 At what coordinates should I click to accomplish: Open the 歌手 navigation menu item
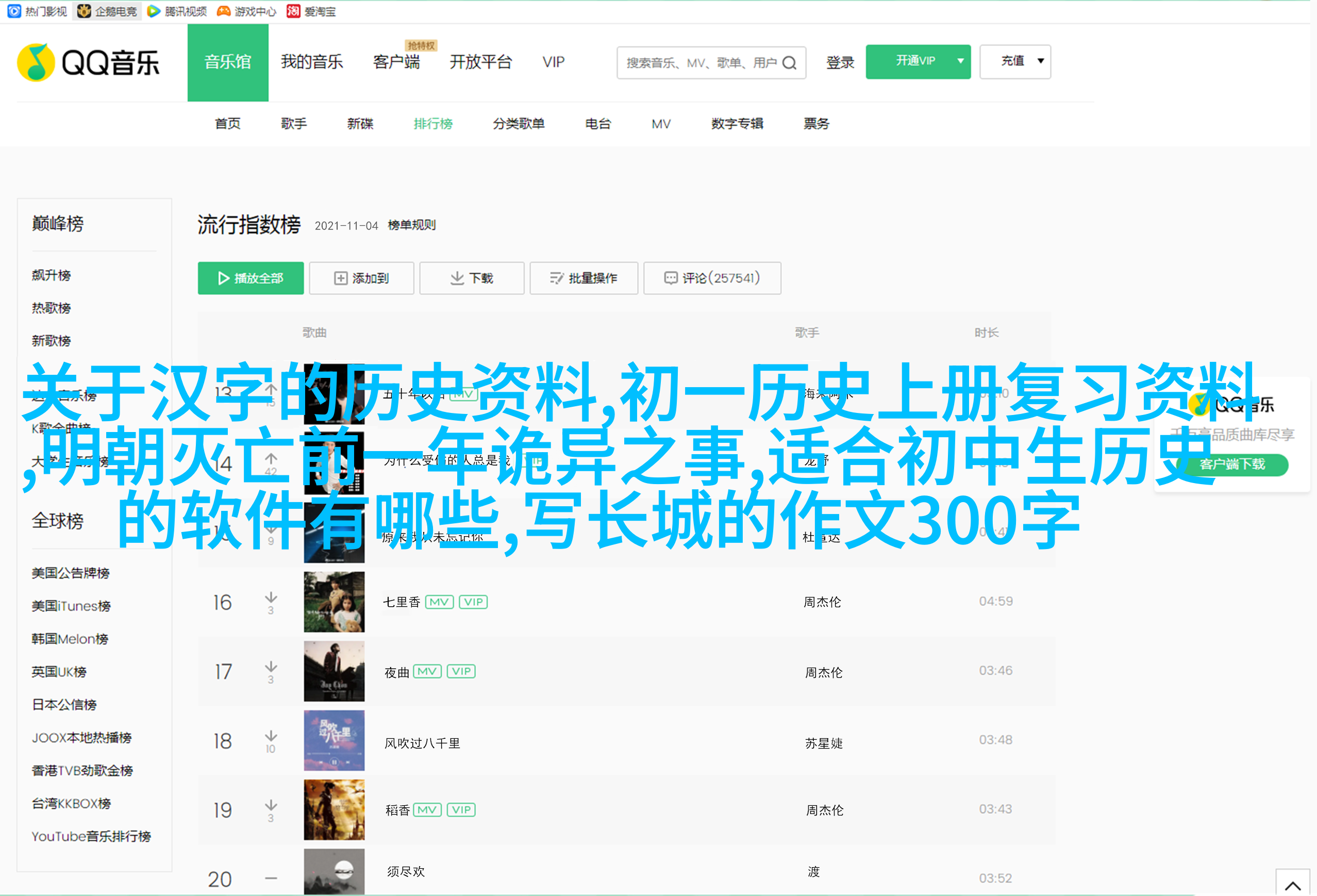point(293,124)
